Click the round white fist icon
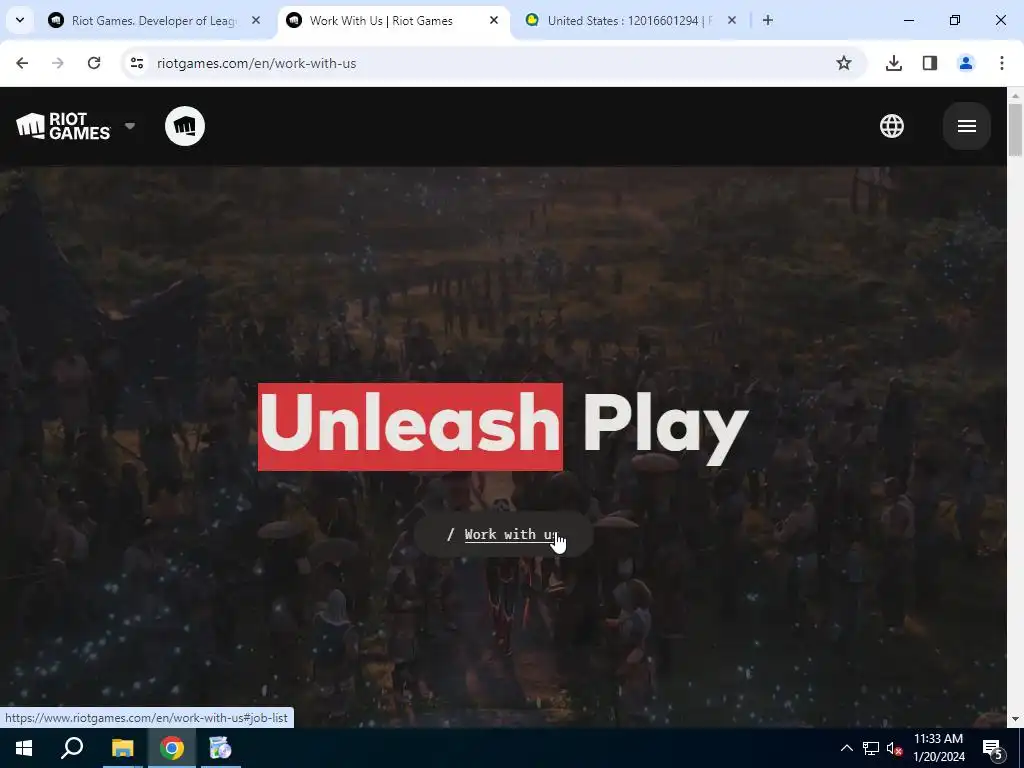Screen dimensions: 1024x768 (x=185, y=126)
